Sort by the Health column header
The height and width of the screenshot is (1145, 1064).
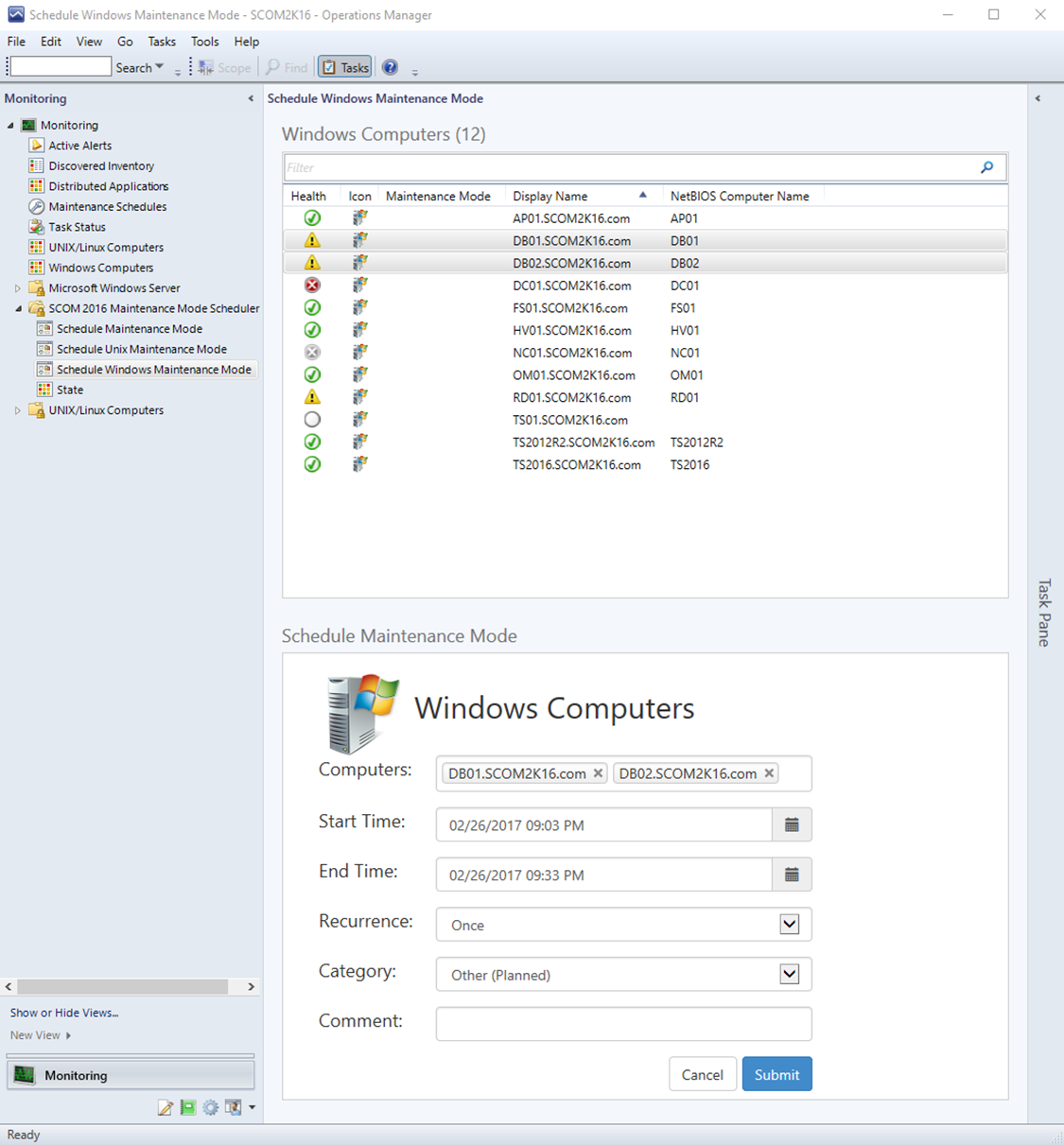[x=308, y=196]
